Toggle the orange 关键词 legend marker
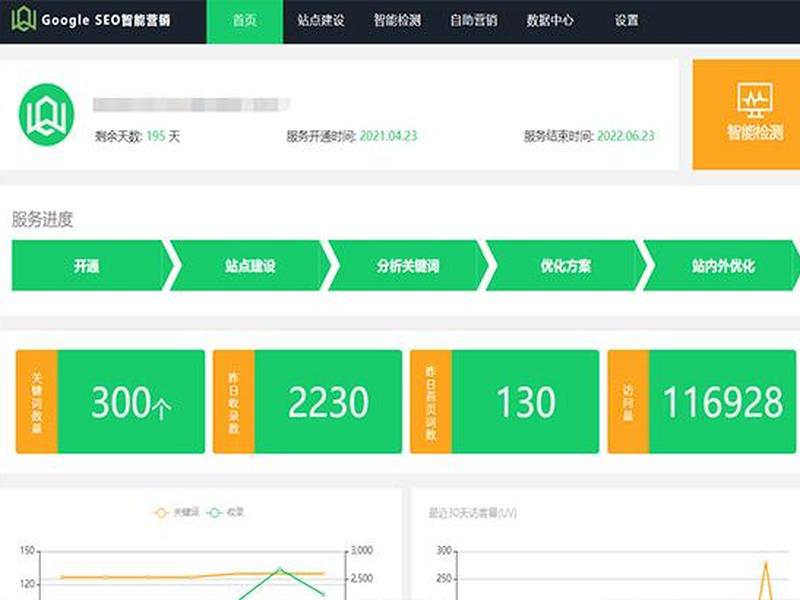 161,513
